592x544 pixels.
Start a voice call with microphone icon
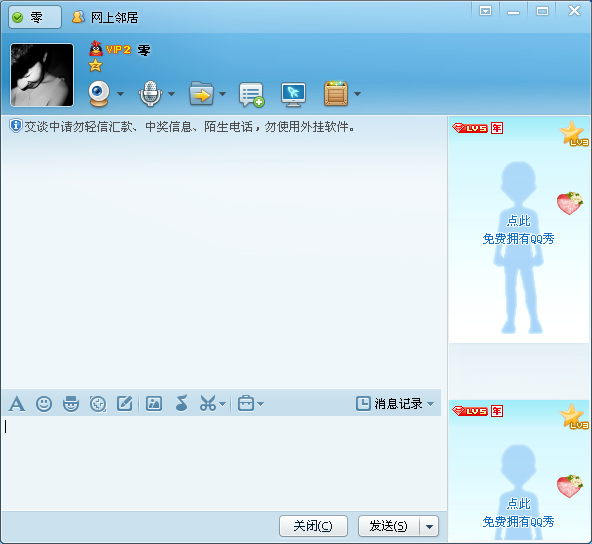(150, 93)
